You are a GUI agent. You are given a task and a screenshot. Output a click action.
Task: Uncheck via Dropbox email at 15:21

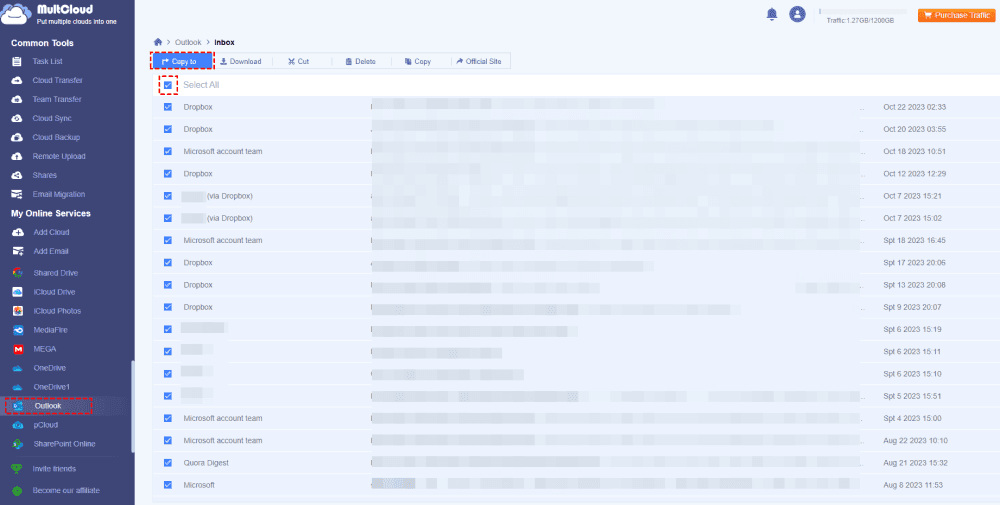point(168,196)
